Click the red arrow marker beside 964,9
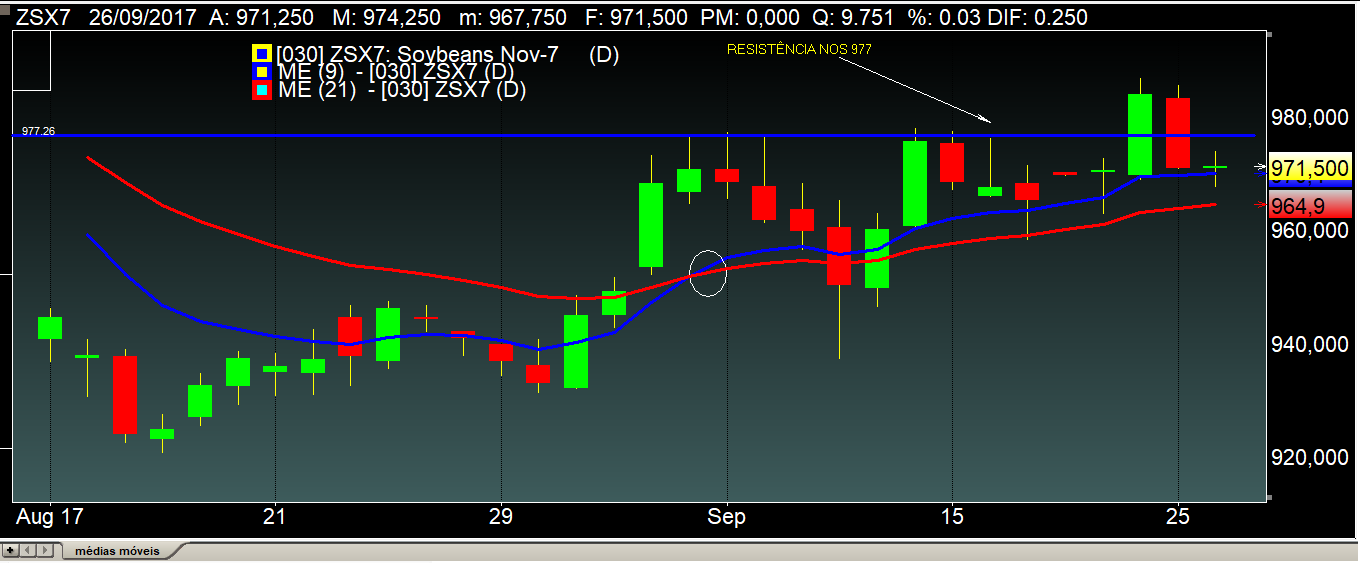Viewport: 1360px width, 563px height. pyautogui.click(x=1261, y=205)
